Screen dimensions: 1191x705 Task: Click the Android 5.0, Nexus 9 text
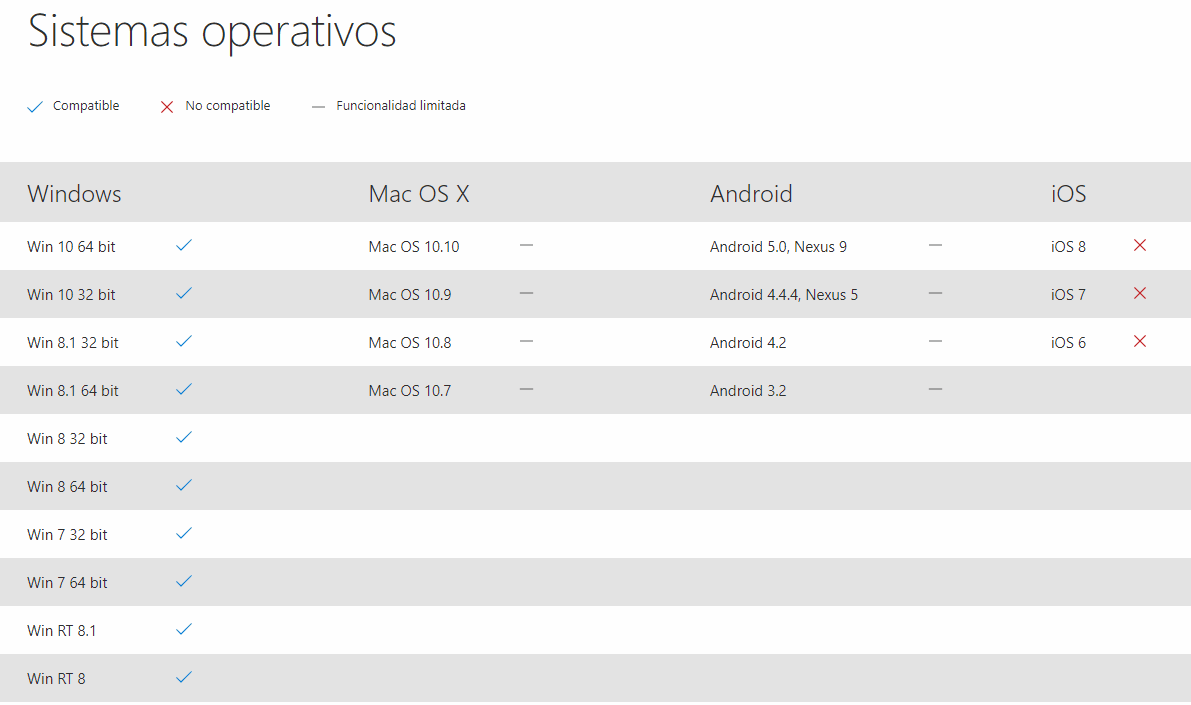[x=779, y=247]
